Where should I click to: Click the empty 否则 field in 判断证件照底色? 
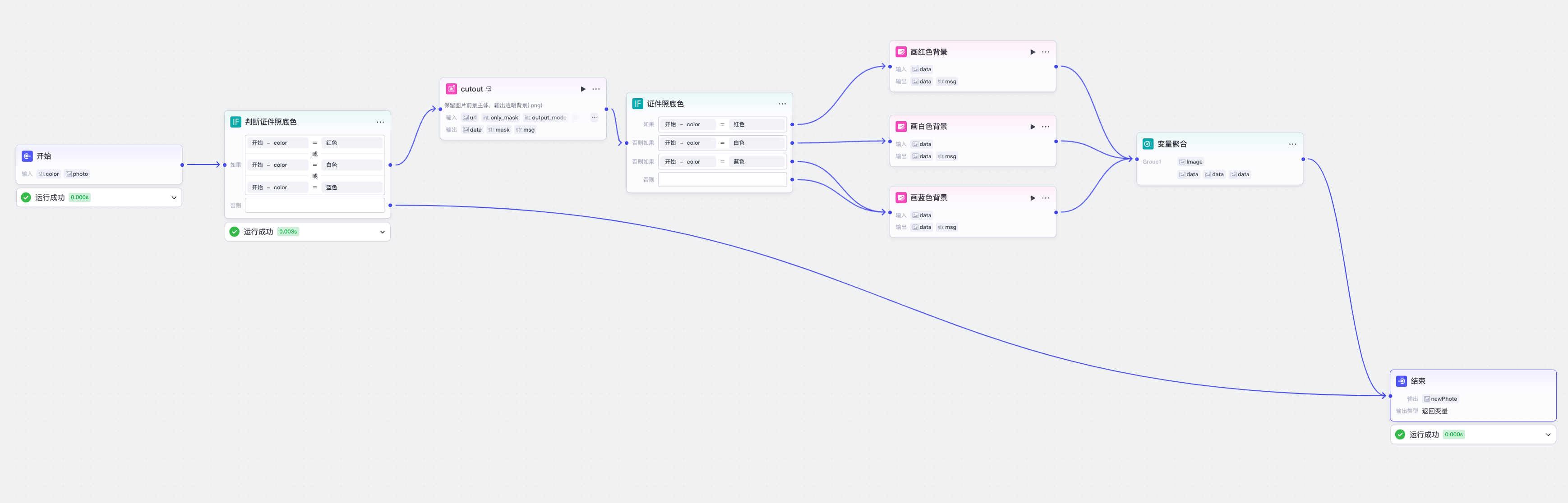click(315, 206)
